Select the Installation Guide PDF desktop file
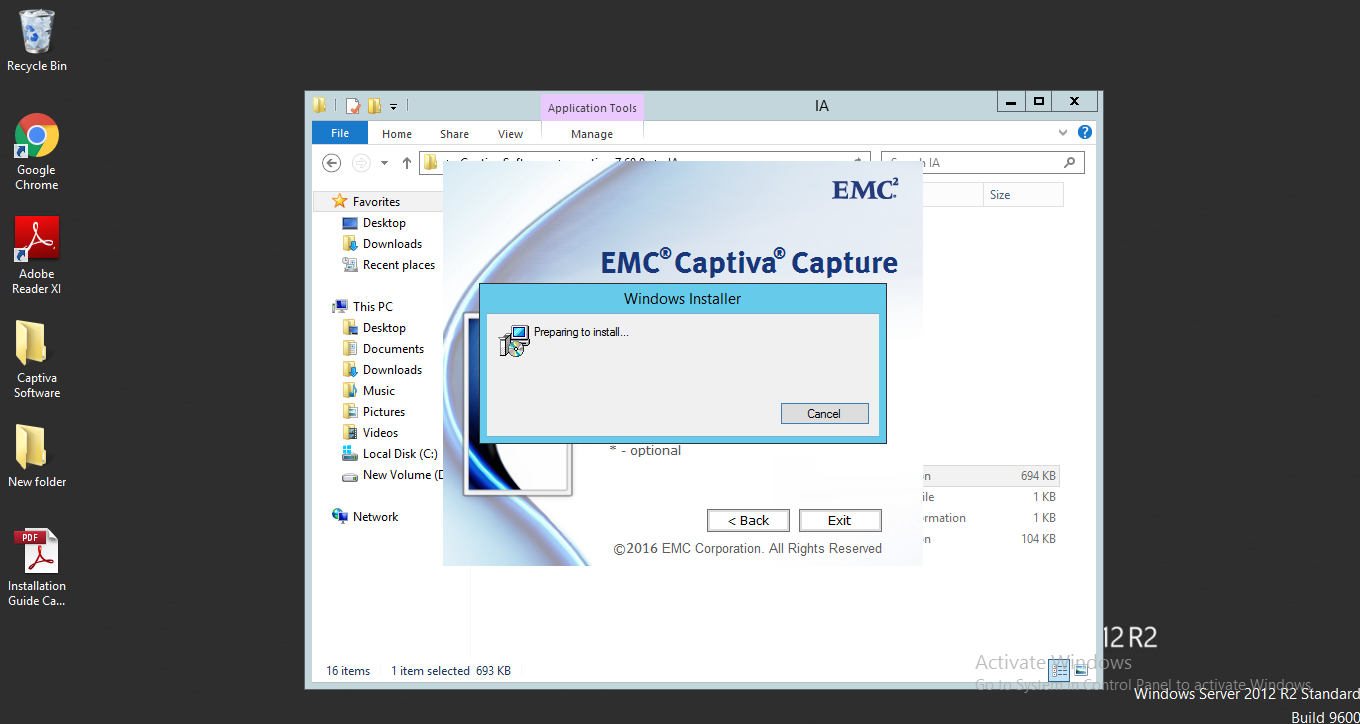This screenshot has width=1360, height=724. (x=37, y=568)
